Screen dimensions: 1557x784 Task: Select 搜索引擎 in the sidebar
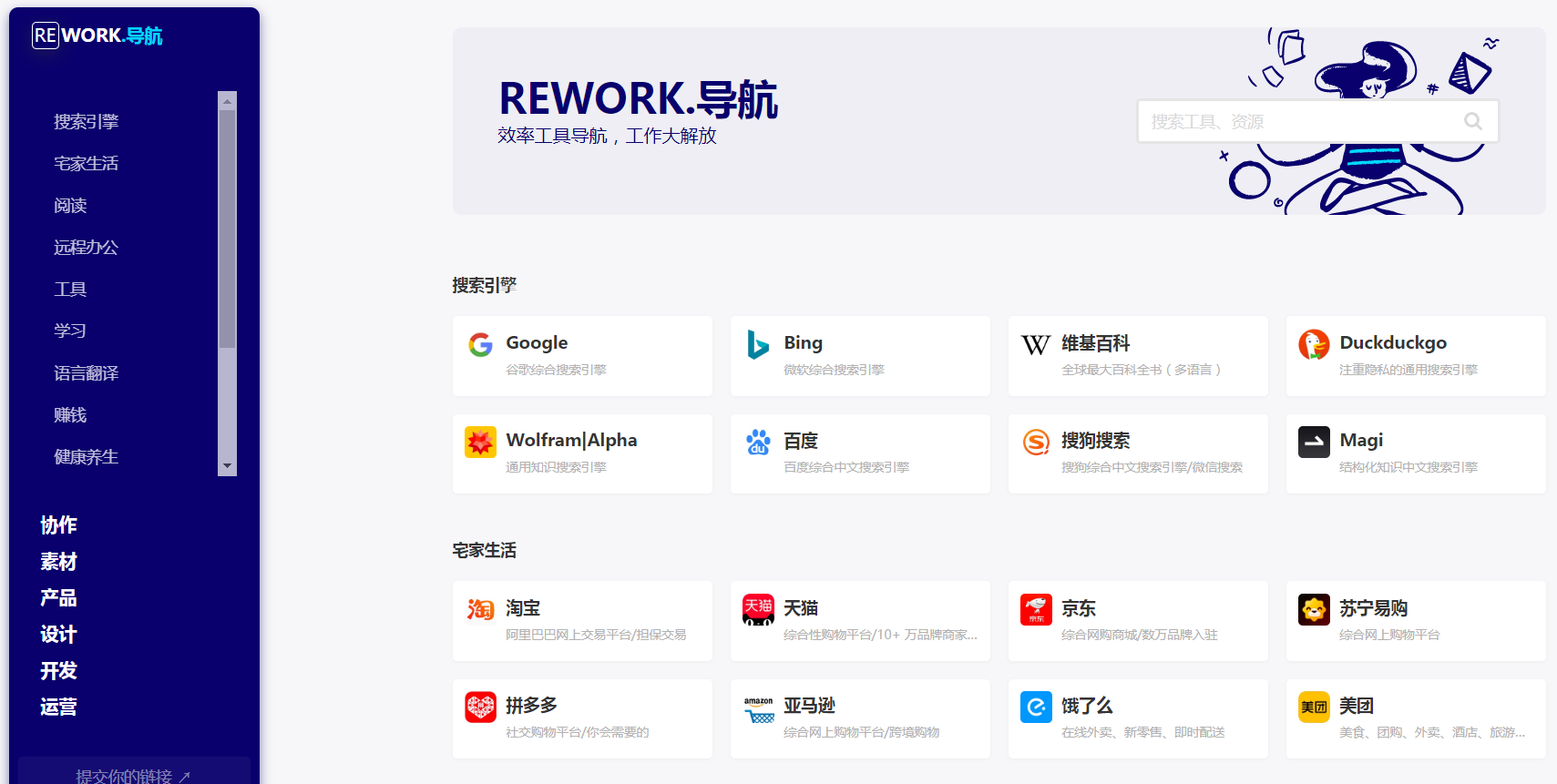point(87,122)
